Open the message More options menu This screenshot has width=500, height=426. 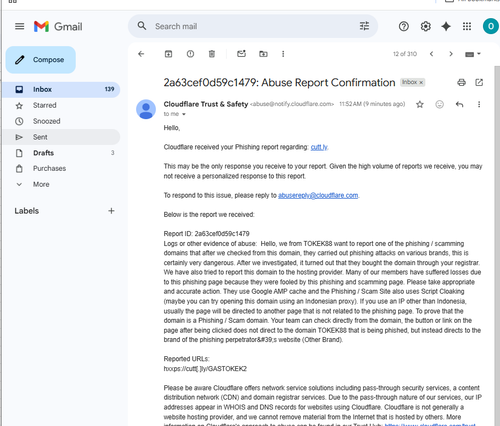pos(479,104)
